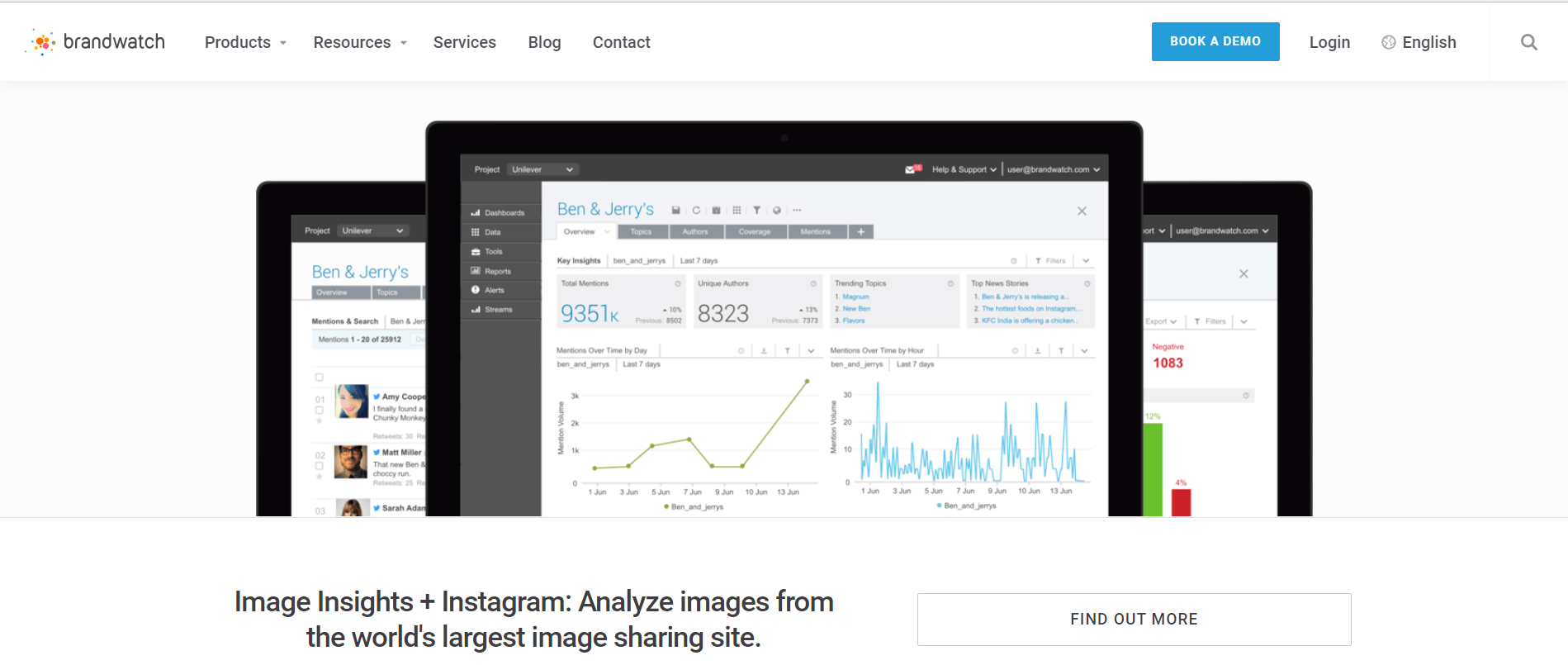Screen dimensions: 1568x665
Task: Click download icon on Mentions Over Time by Day
Action: tap(764, 351)
